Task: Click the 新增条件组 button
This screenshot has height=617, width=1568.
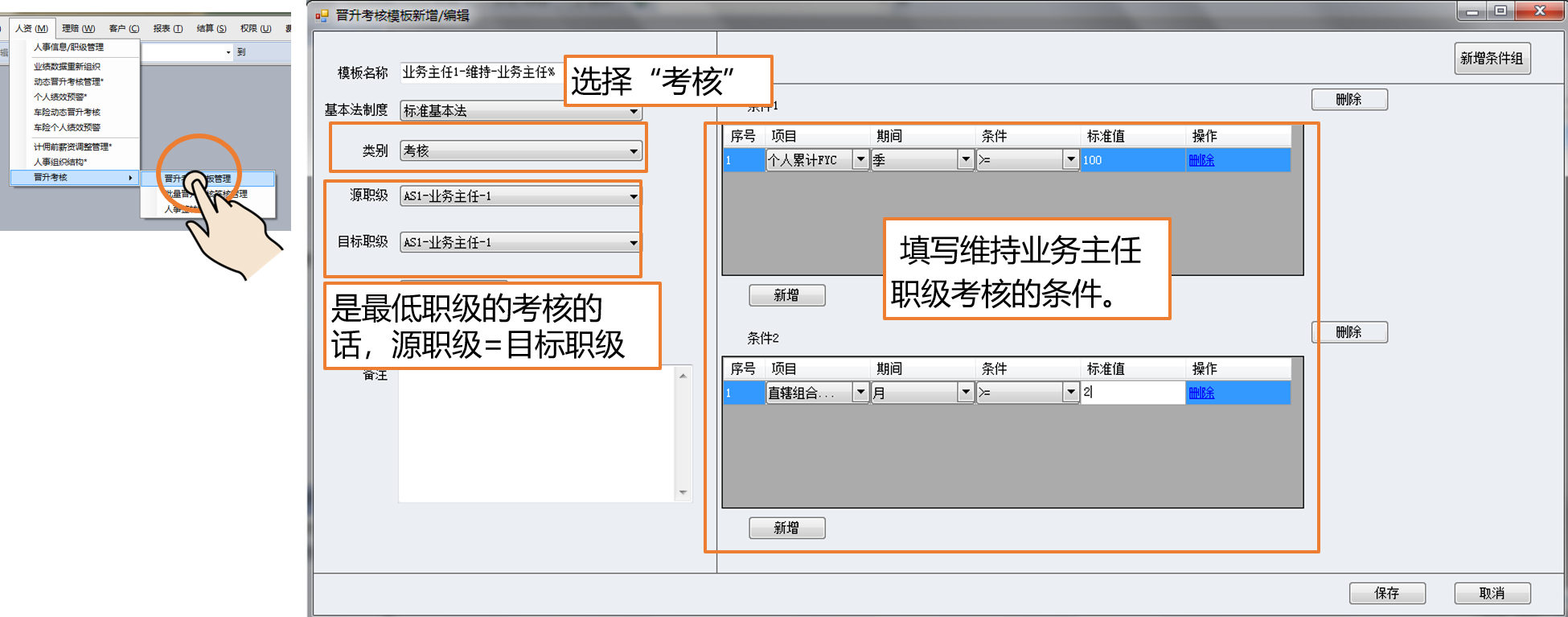Action: tap(1492, 59)
